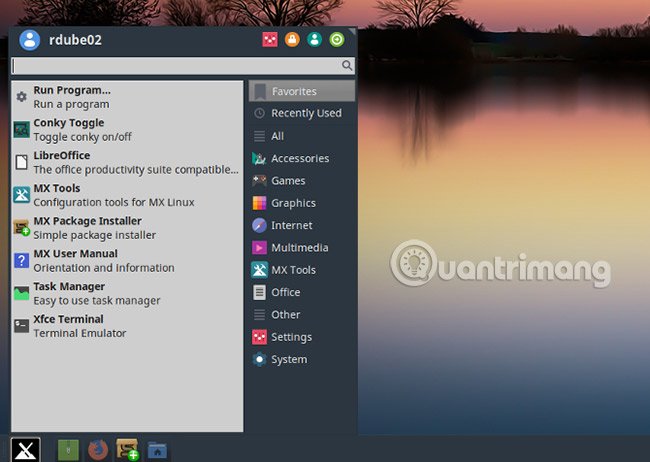
Task: Select the Graphics category
Action: [302, 203]
